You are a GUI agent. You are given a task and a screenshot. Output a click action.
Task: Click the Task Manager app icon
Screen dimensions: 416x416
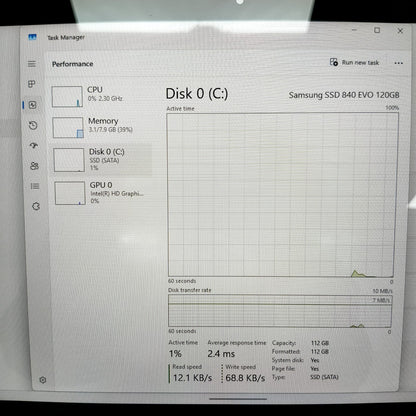tap(32, 37)
